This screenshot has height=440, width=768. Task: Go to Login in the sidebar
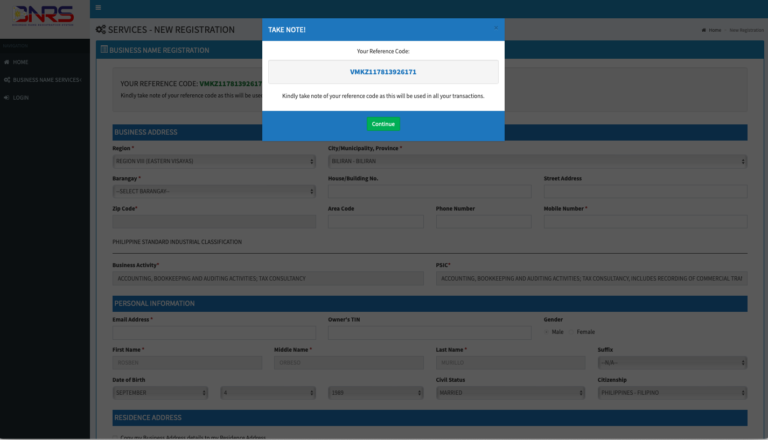click(x=21, y=97)
